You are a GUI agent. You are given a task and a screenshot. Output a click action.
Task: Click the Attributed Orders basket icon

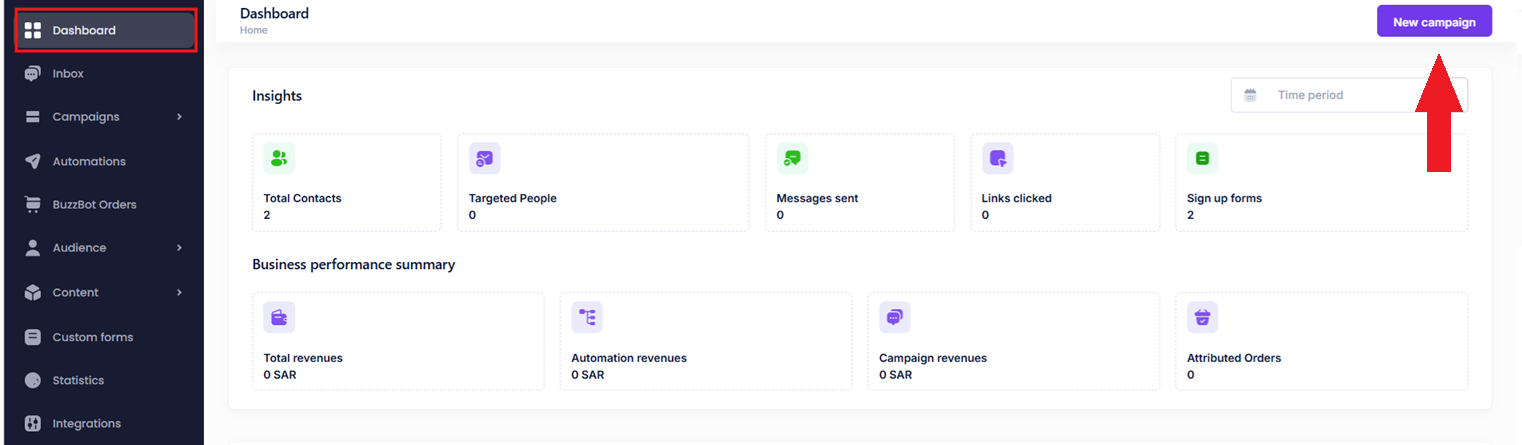(1202, 317)
